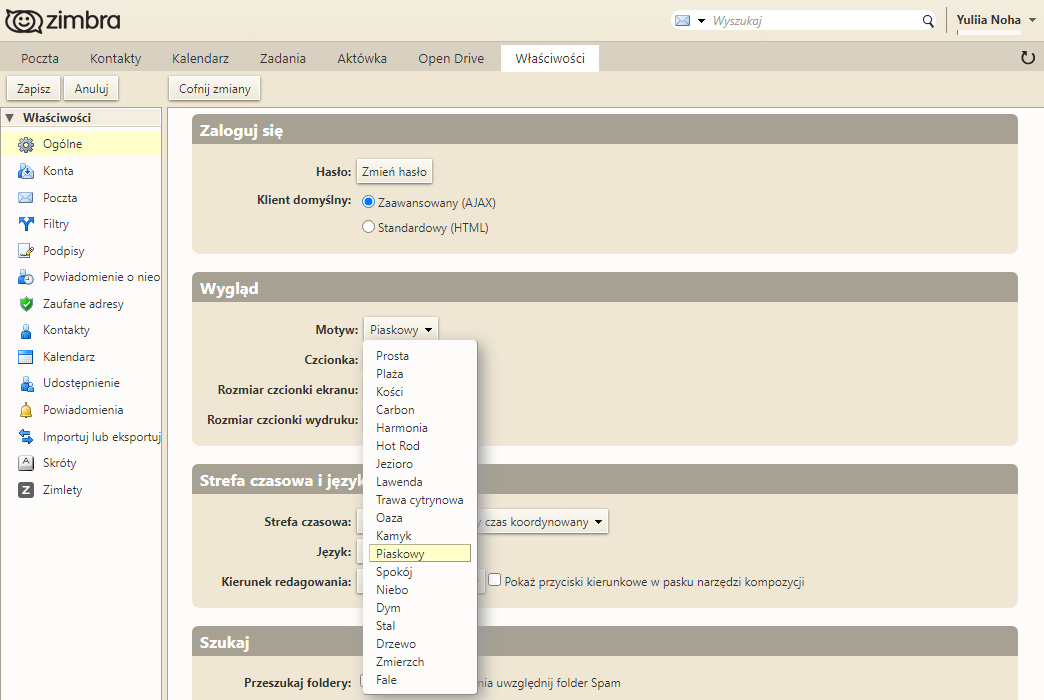Click the Powiadomienia bell icon
Screen dimensions: 1044x700
point(26,410)
